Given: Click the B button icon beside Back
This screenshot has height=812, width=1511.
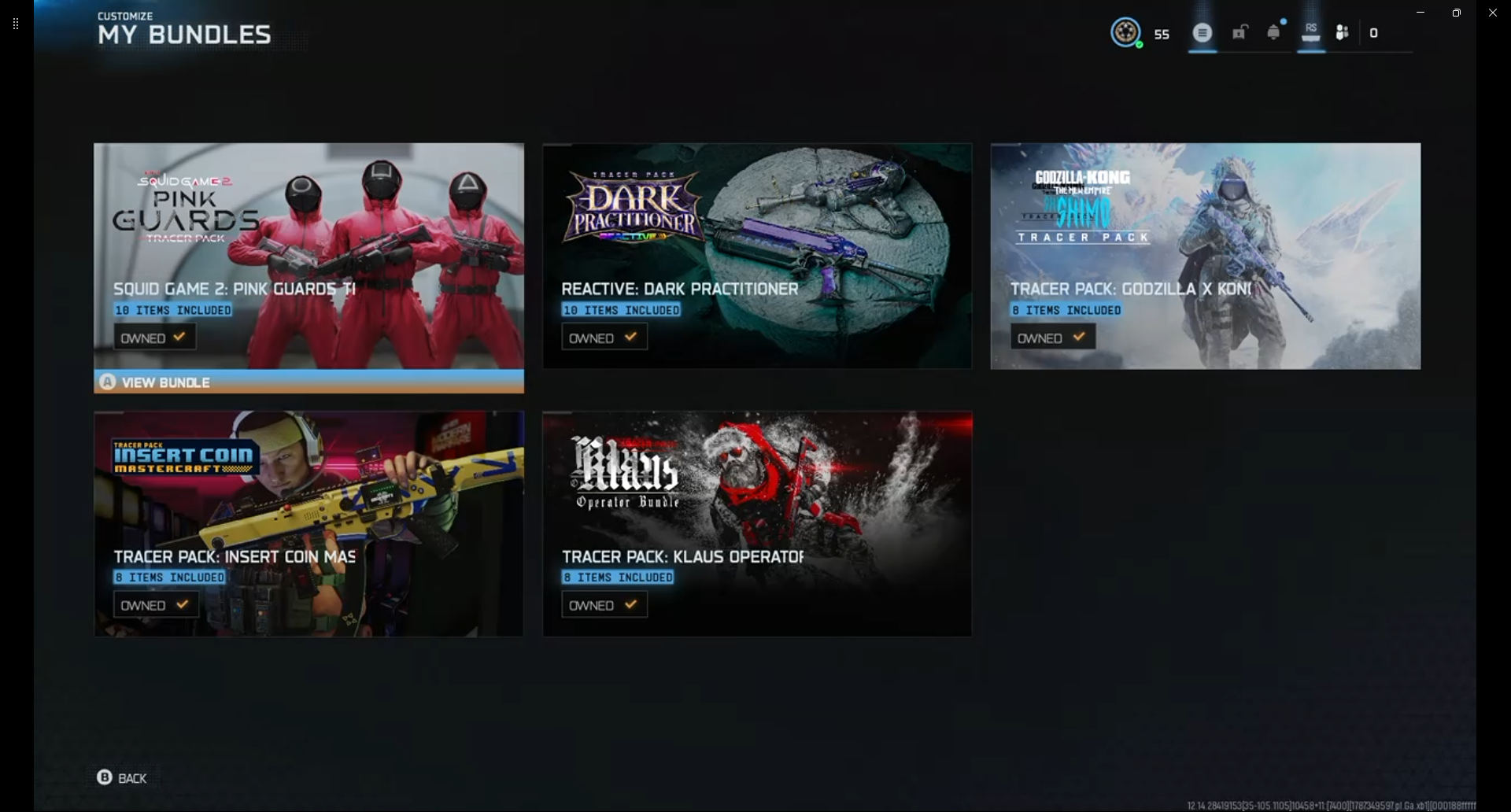Looking at the screenshot, I should click(x=105, y=777).
